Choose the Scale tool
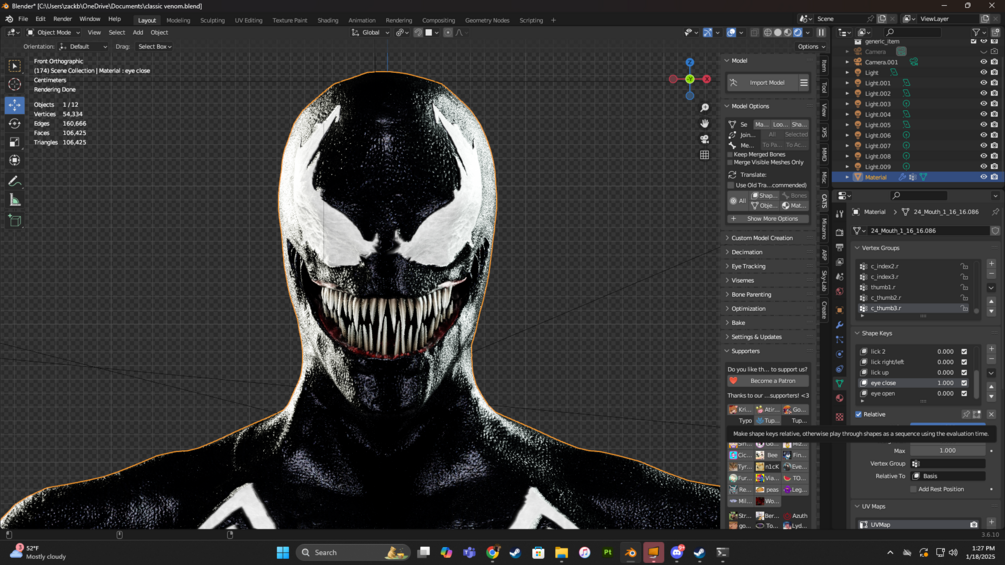 tap(14, 142)
